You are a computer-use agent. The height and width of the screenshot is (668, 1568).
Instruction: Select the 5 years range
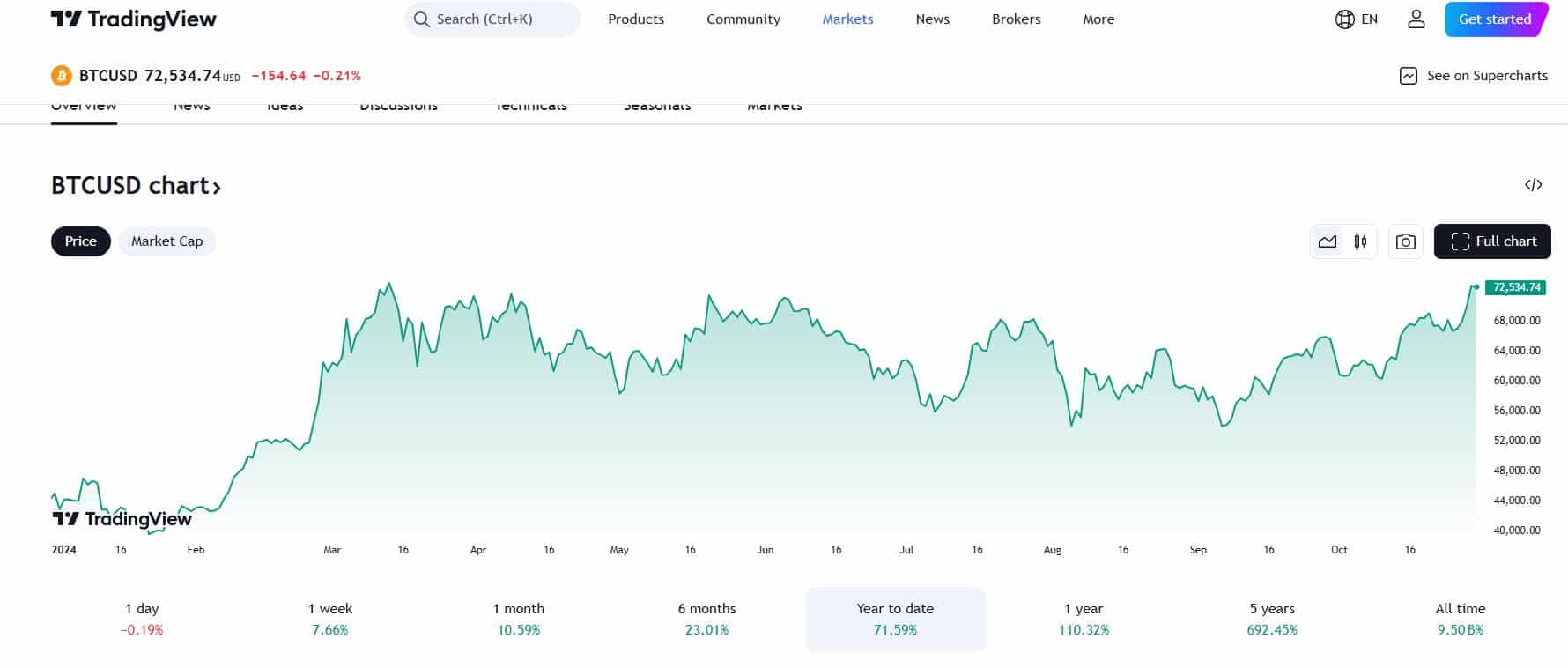(1272, 620)
